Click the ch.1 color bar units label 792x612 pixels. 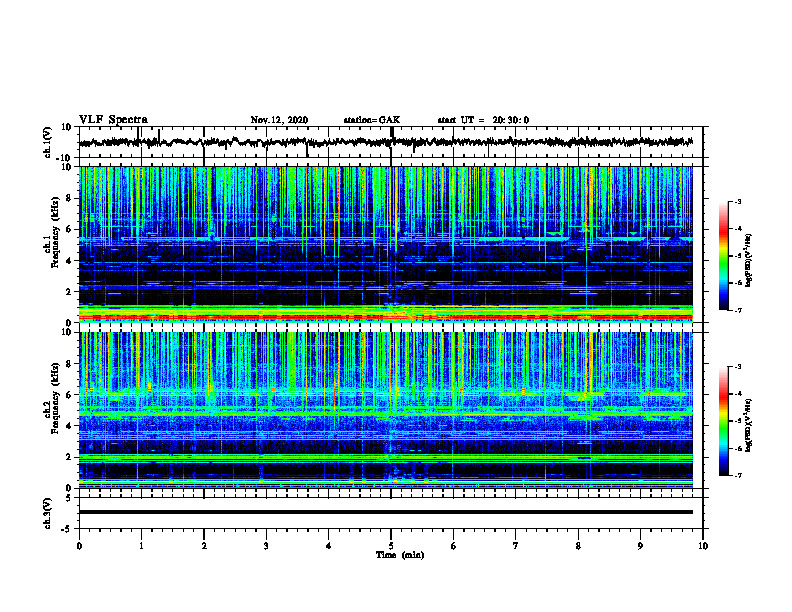749,260
